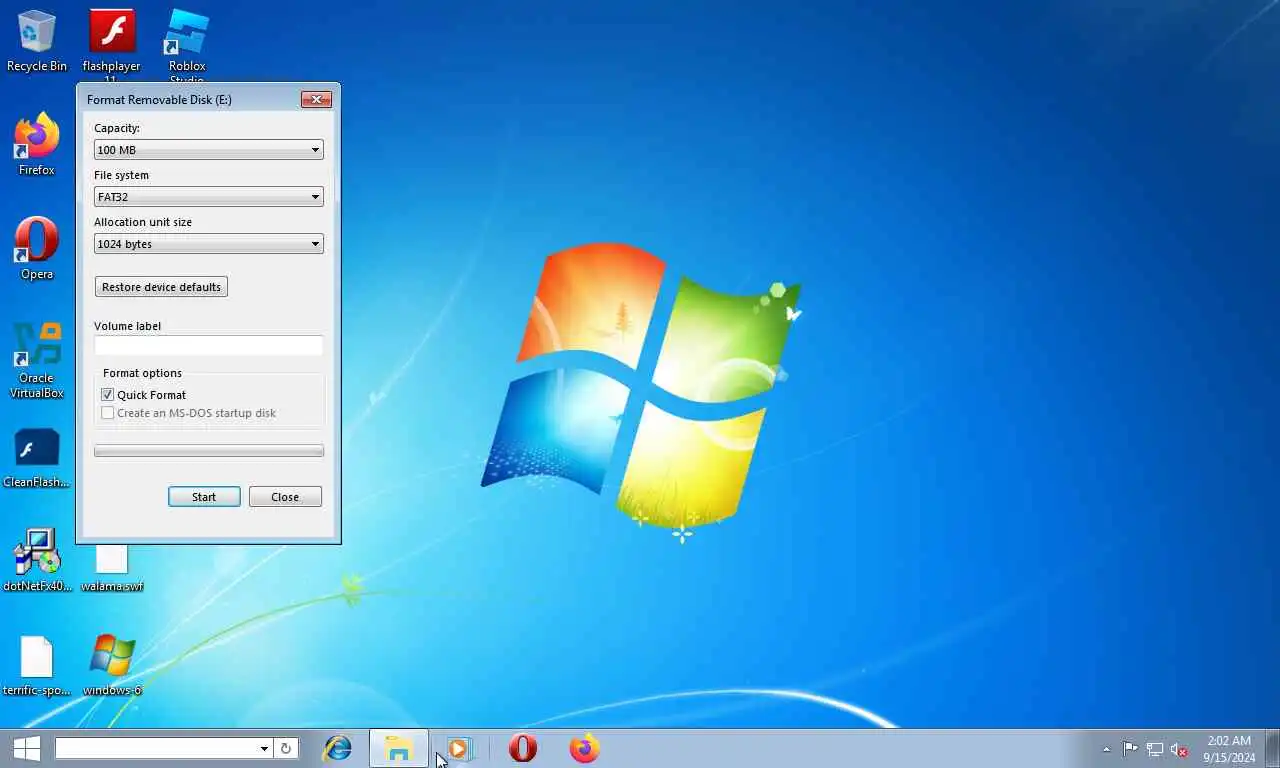Open the network tray icon
This screenshot has height=768, width=1280.
pyautogui.click(x=1155, y=749)
